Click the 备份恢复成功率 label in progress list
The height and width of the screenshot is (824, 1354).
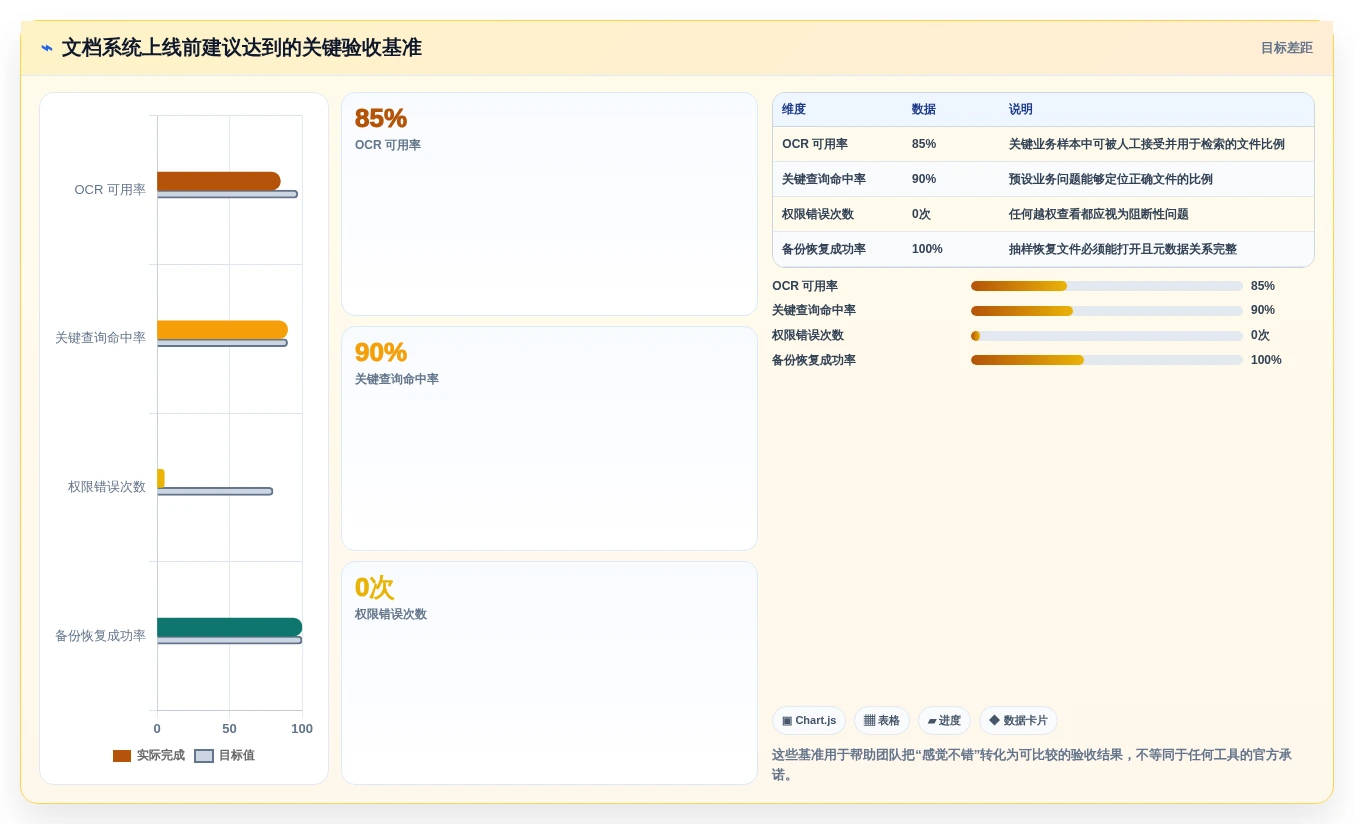814,360
